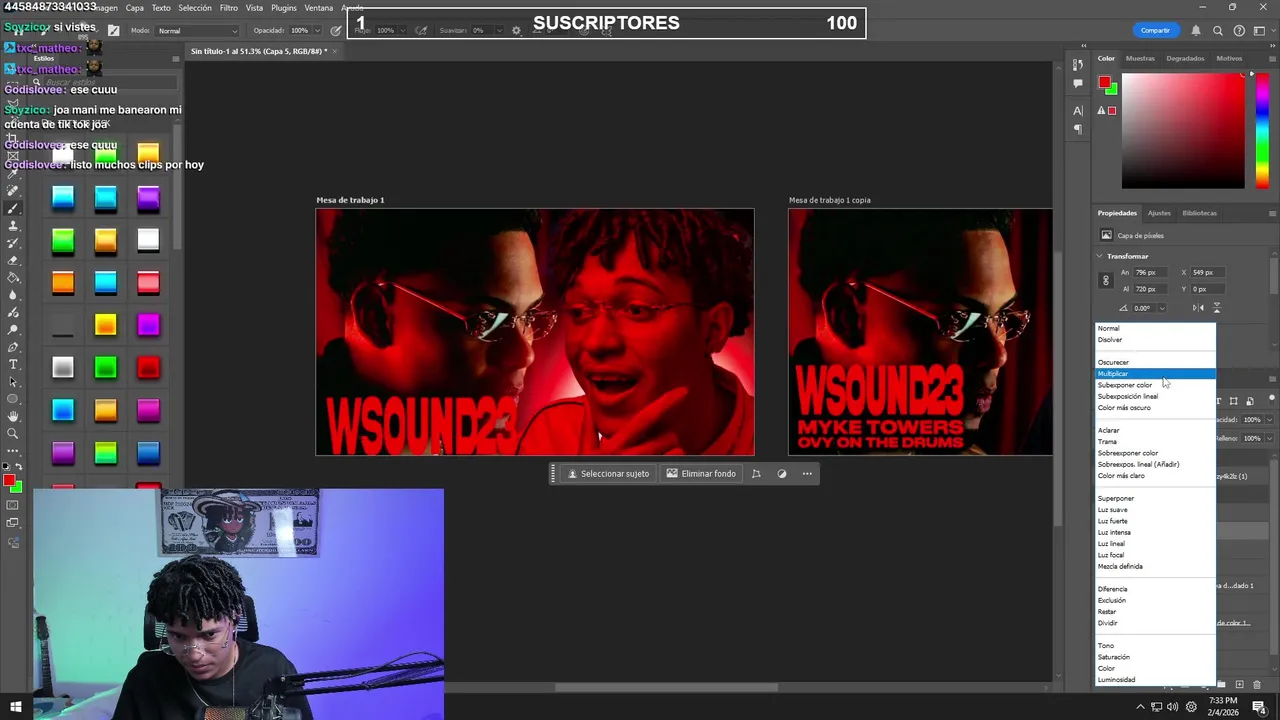Open the Ventana menu
The width and height of the screenshot is (1280, 720).
click(318, 8)
